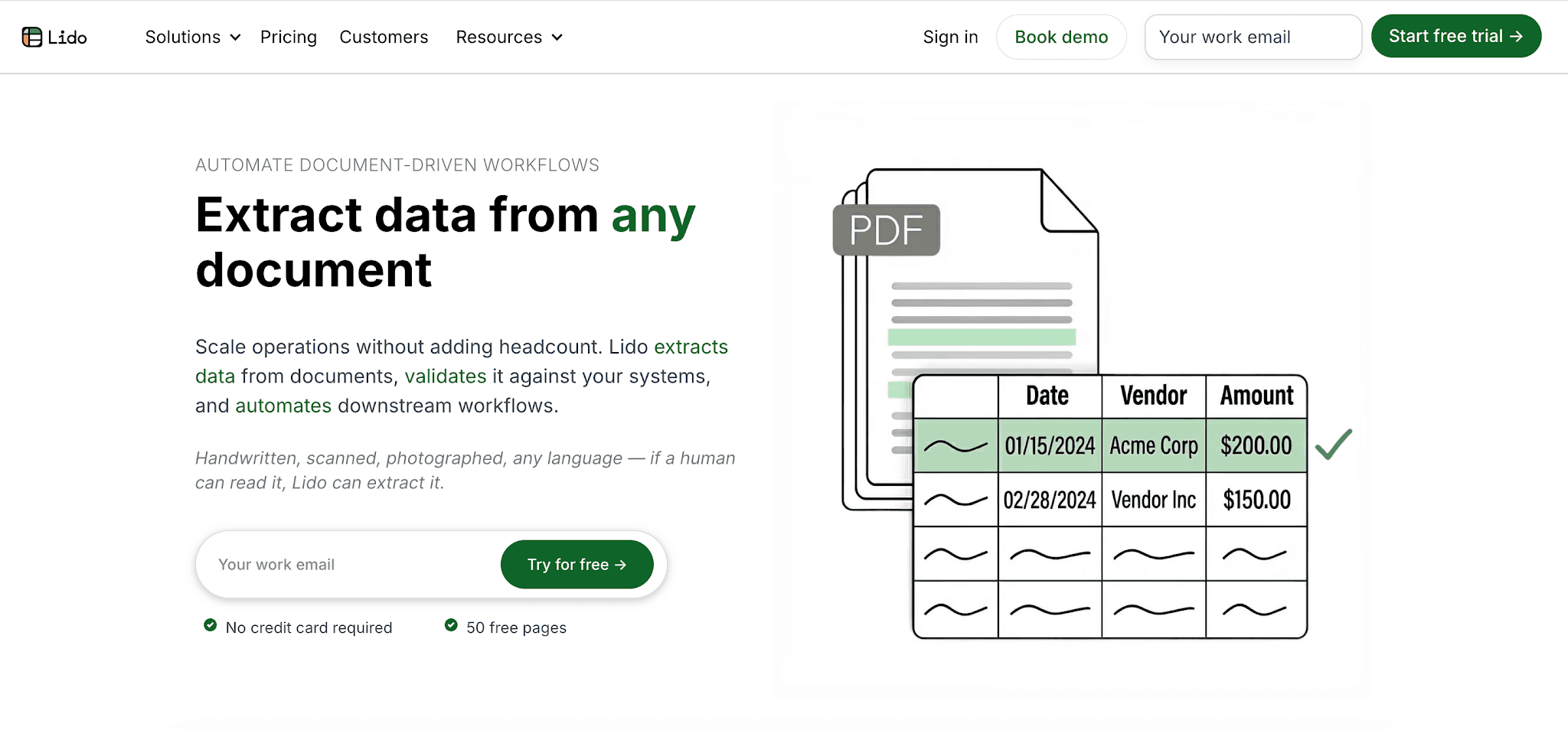
Task: Expand the Solutions dropdown menu
Action: [x=193, y=37]
